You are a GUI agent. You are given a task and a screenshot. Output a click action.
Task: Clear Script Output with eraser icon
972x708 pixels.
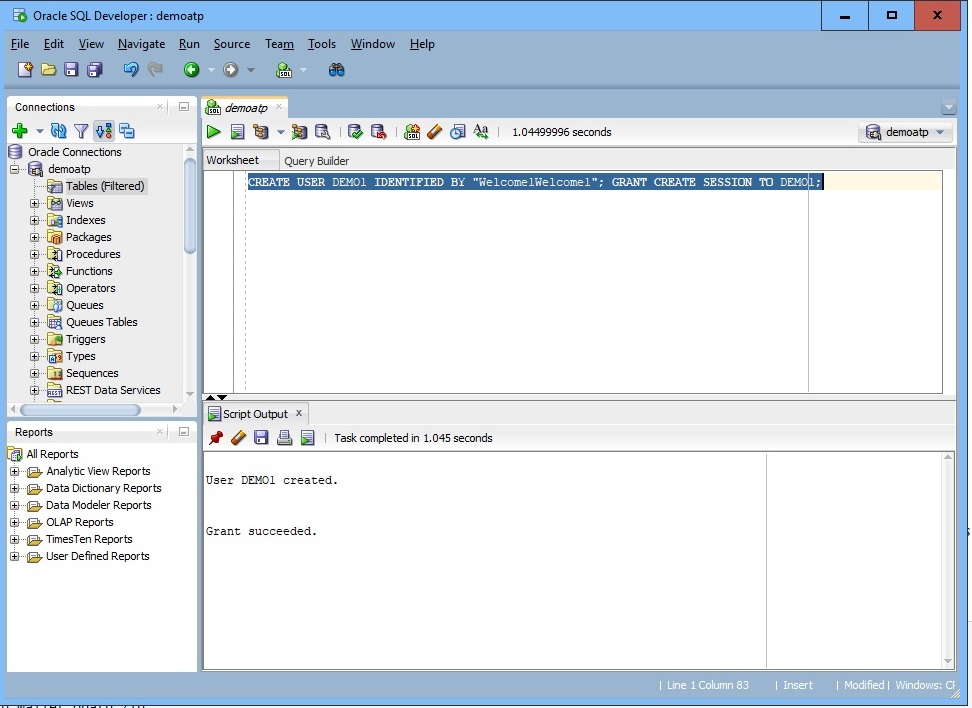tap(239, 438)
